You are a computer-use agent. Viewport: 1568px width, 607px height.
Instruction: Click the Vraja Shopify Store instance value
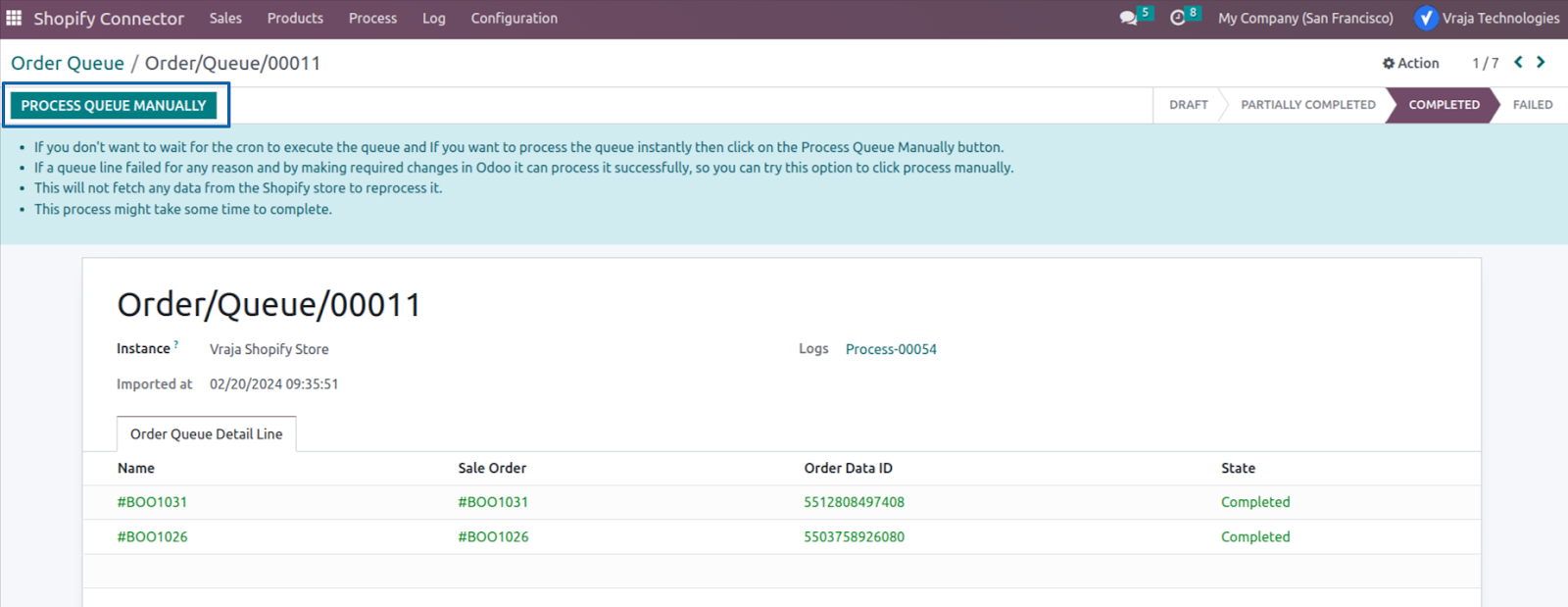coord(269,349)
